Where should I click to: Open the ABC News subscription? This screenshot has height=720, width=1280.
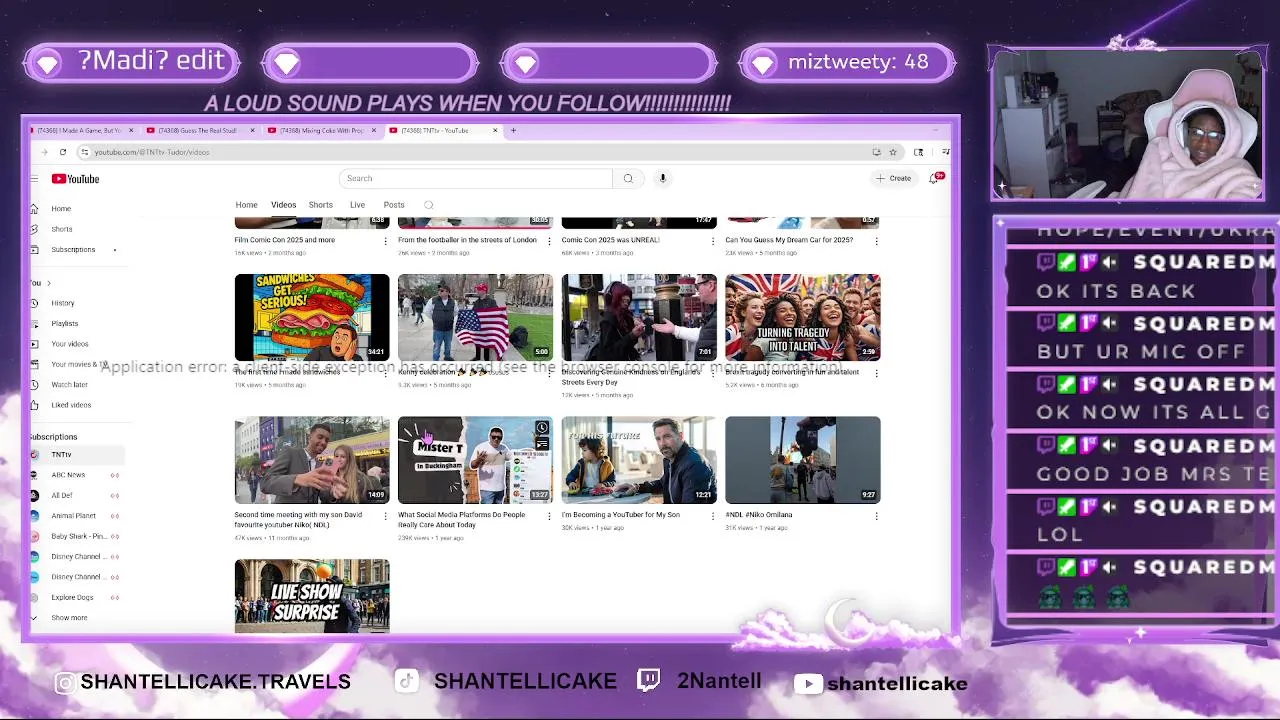tap(69, 475)
